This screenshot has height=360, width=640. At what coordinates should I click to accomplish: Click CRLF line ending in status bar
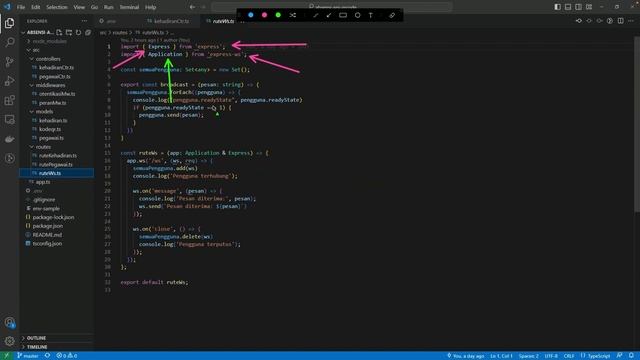click(x=569, y=356)
